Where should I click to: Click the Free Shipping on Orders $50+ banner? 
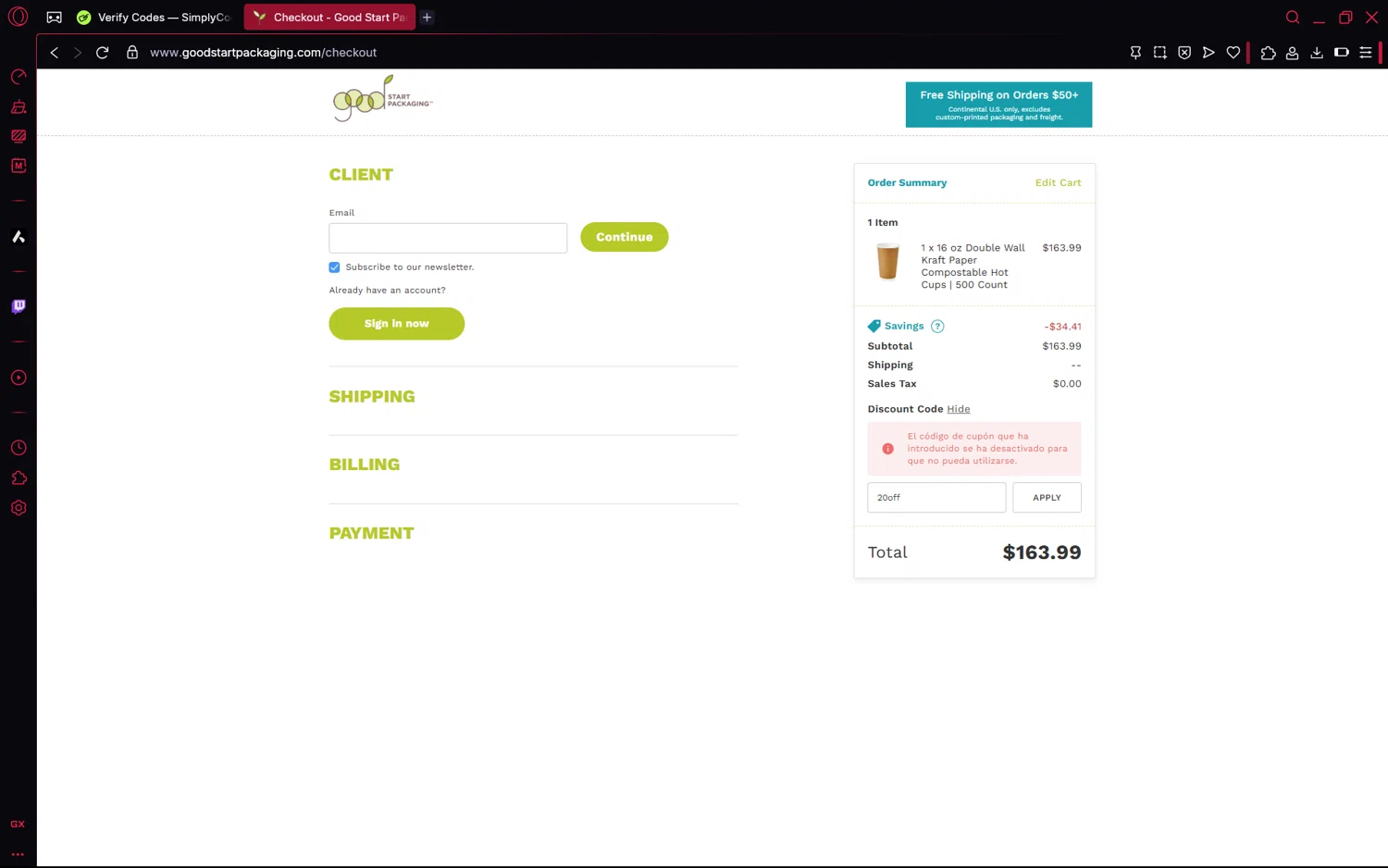point(998,105)
